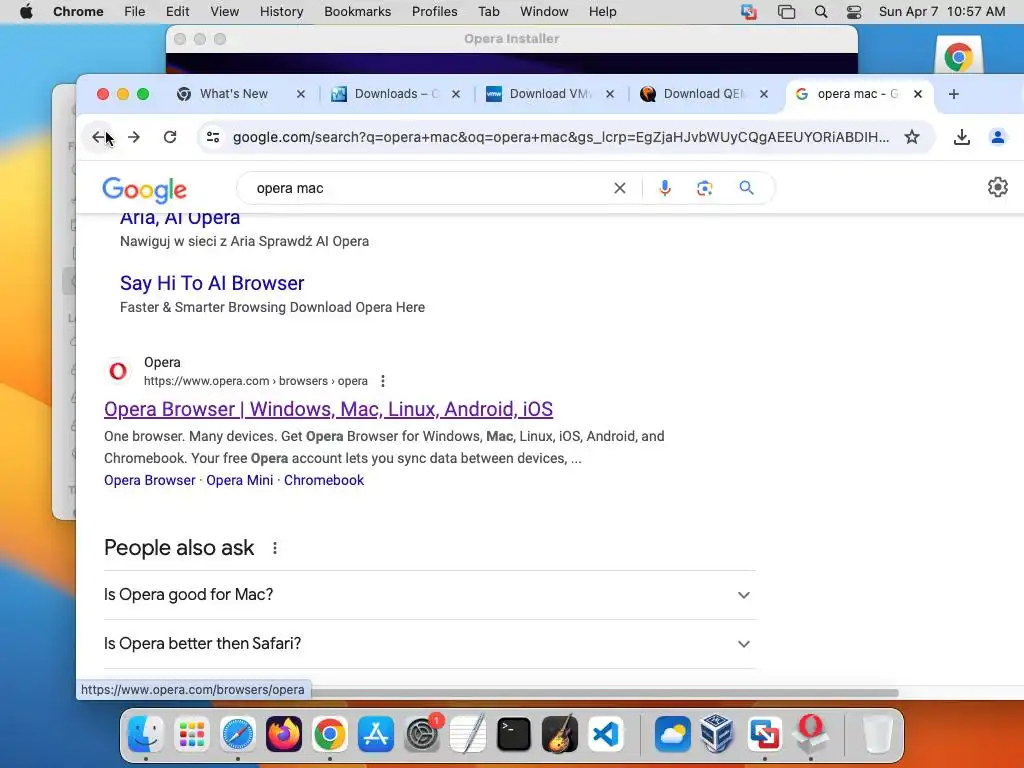Open the History menu
This screenshot has width=1024, height=768.
(281, 12)
